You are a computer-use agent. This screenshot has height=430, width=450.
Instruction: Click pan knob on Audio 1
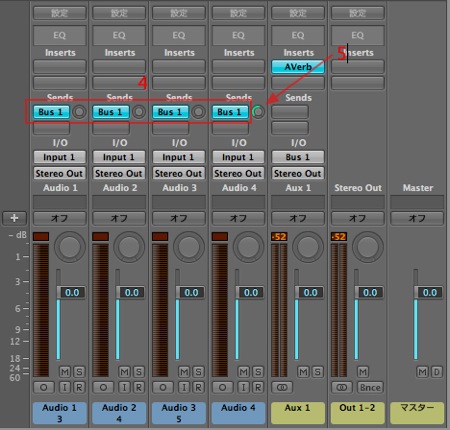pos(70,247)
